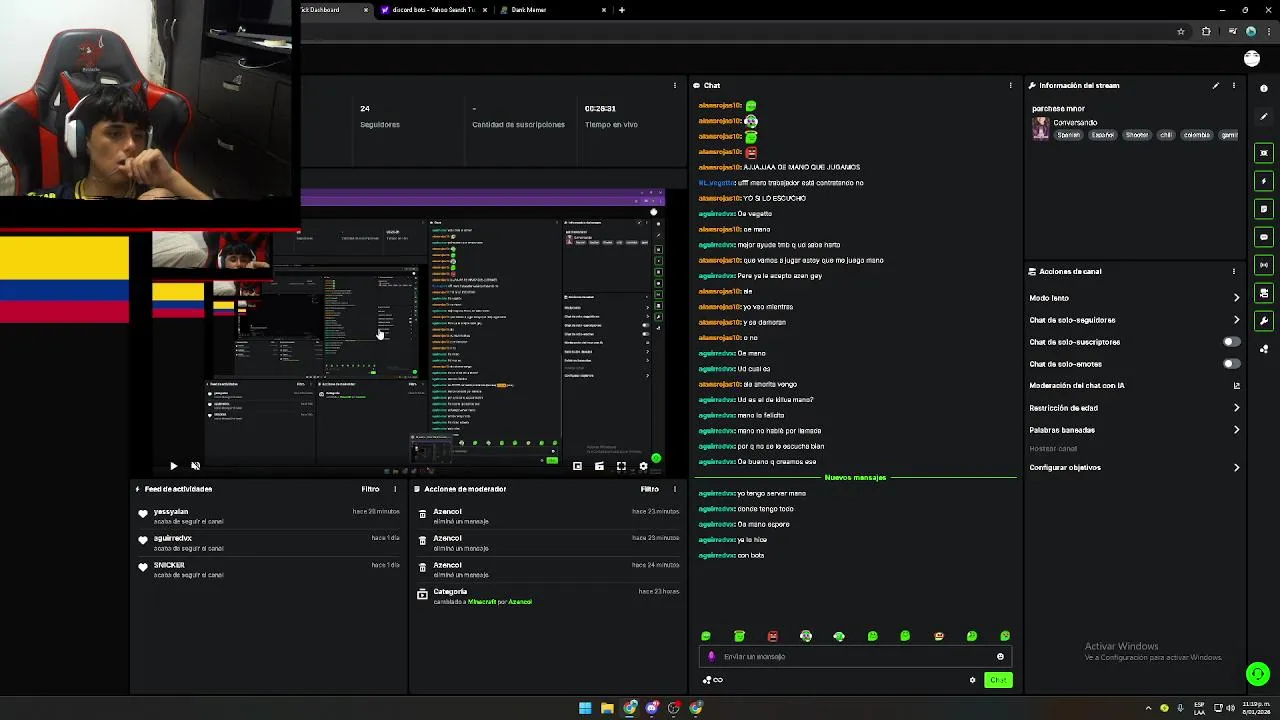Toggle channel actions widget in sidebar
Screen dimensions: 1280x720
(1264, 293)
